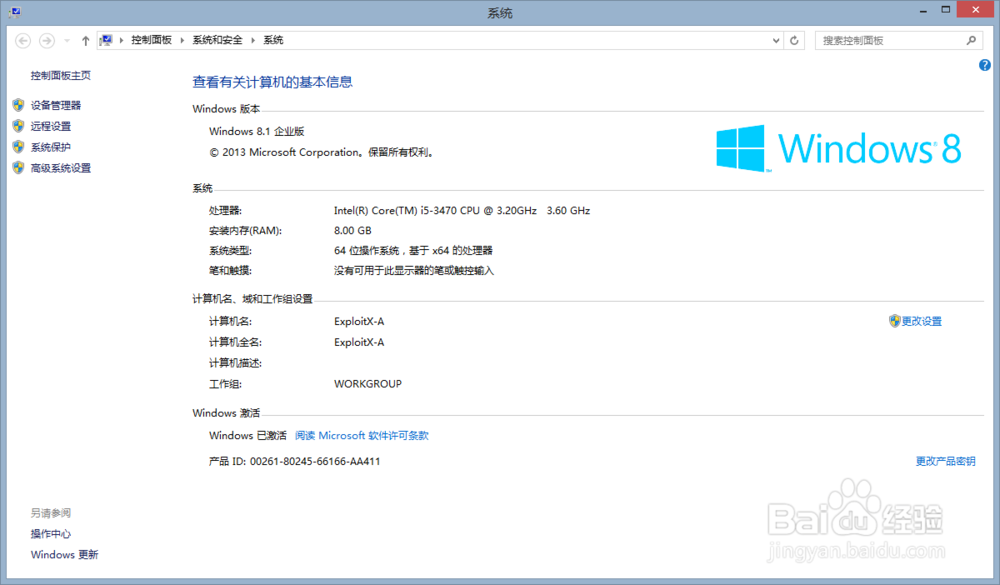Open the recent locations dropdown arrow
Screen dimensions: 1000x585
point(66,41)
